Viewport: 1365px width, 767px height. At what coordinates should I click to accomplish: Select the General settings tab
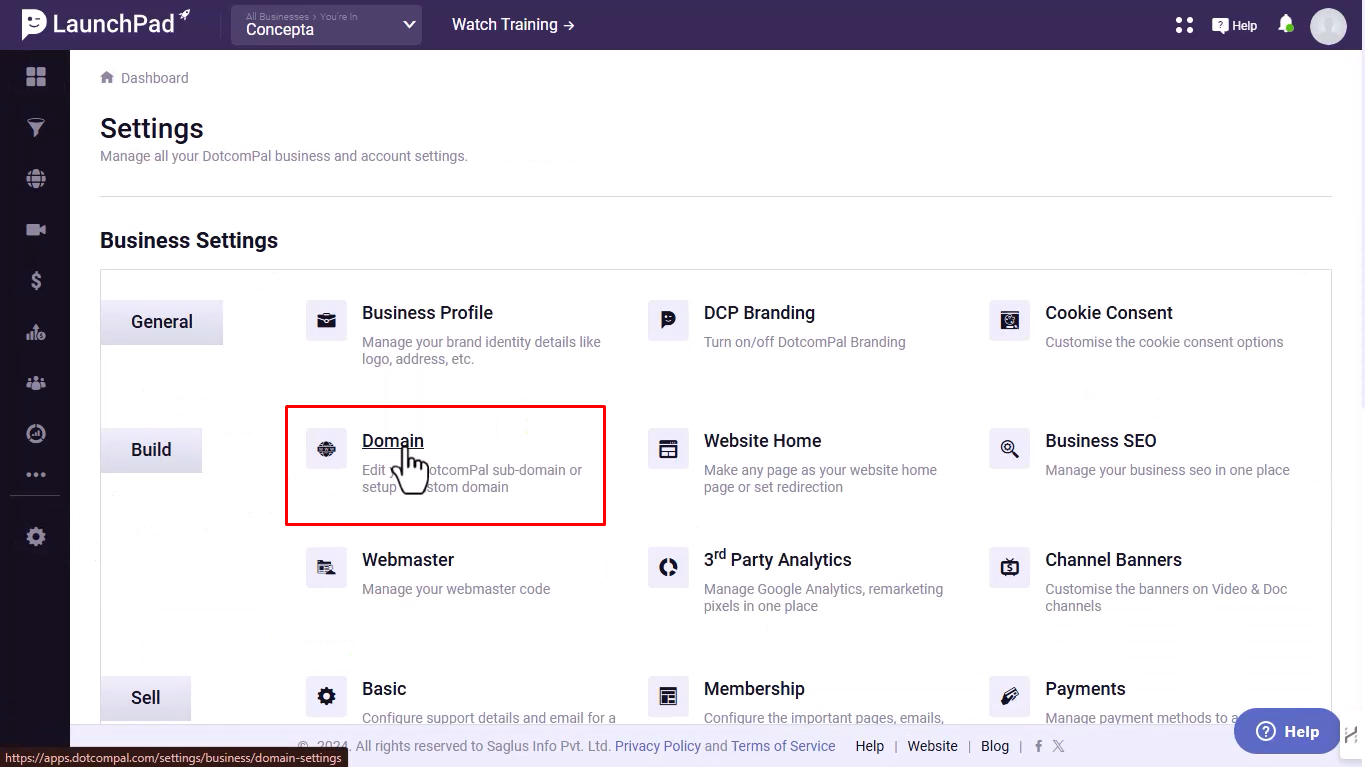pos(161,322)
